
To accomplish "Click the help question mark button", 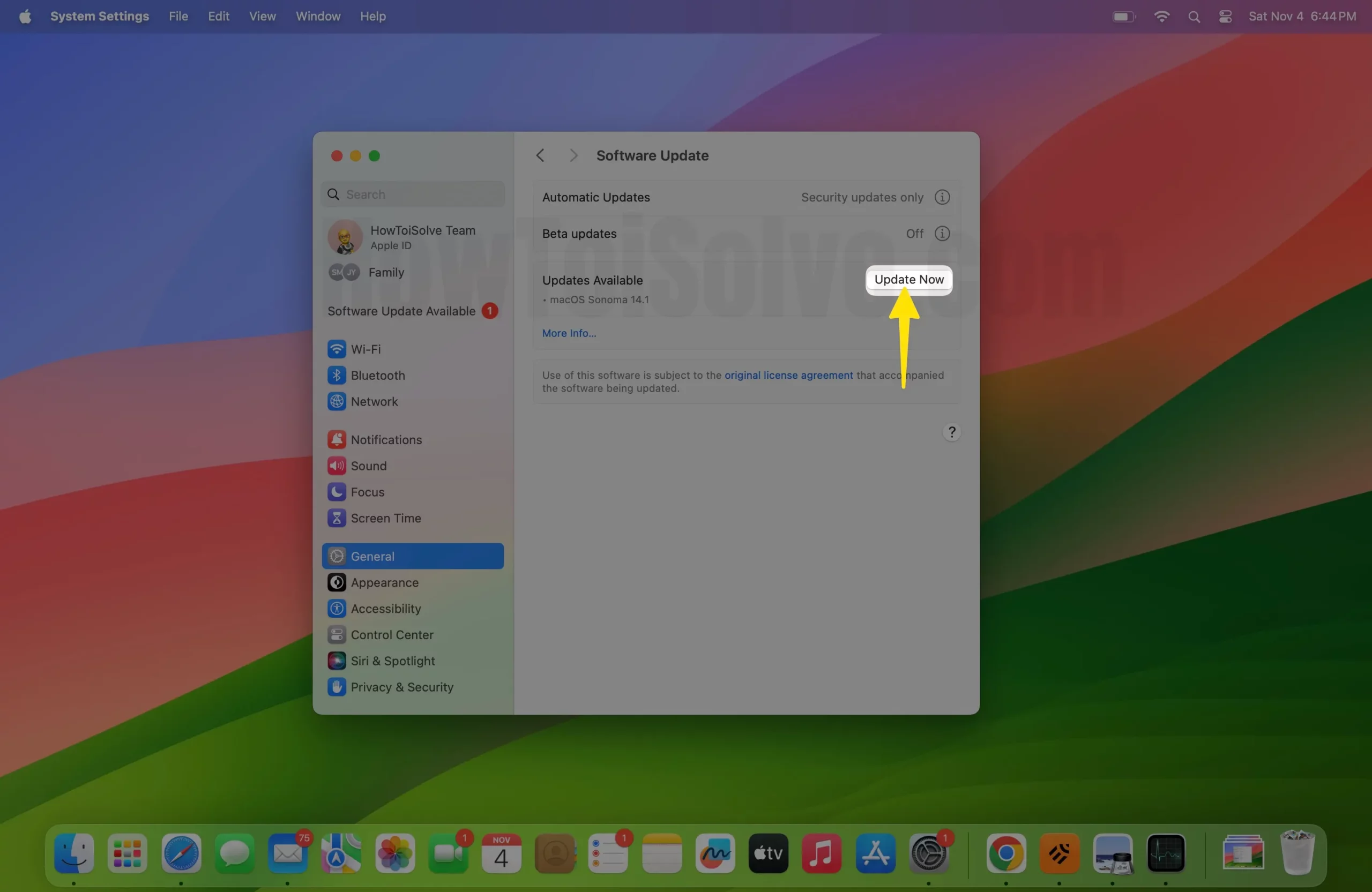I will (x=951, y=432).
